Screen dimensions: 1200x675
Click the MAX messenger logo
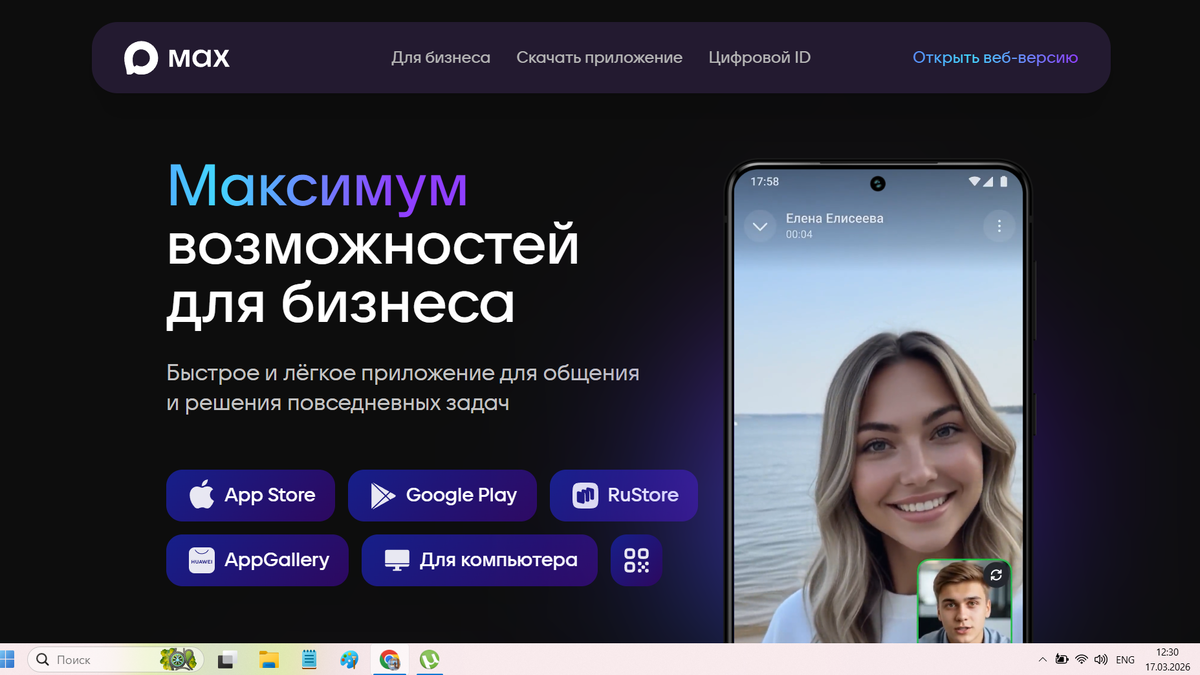click(x=176, y=57)
